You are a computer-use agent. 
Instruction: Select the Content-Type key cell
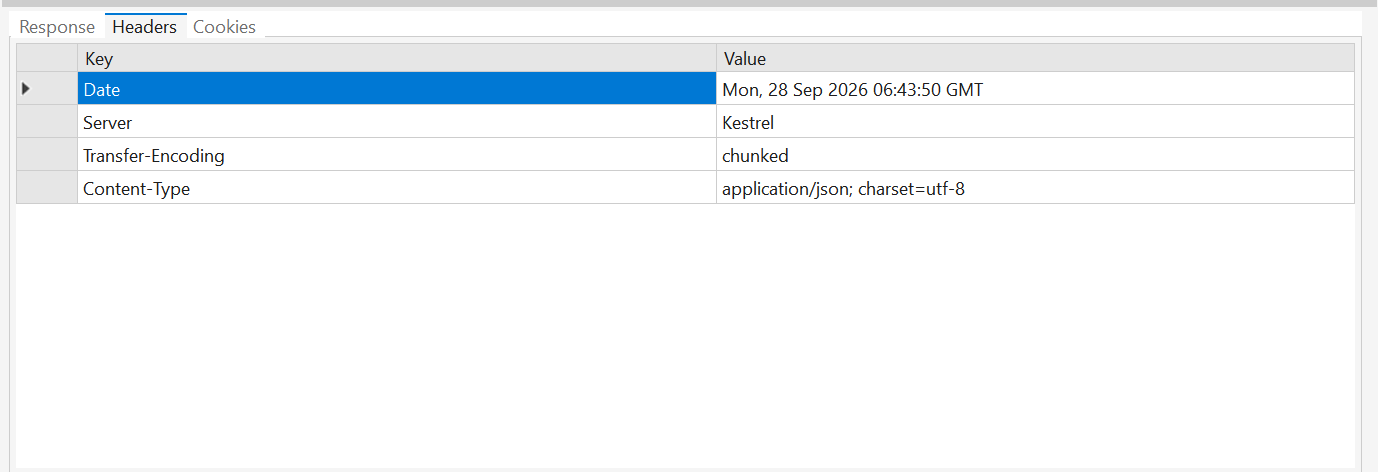click(397, 188)
